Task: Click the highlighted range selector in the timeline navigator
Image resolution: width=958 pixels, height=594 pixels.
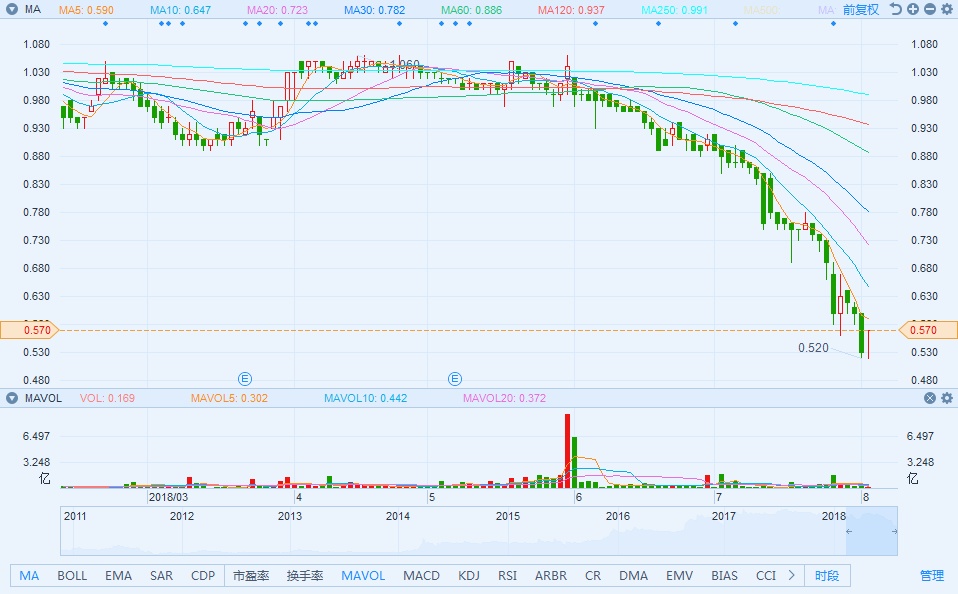Action: click(x=872, y=531)
